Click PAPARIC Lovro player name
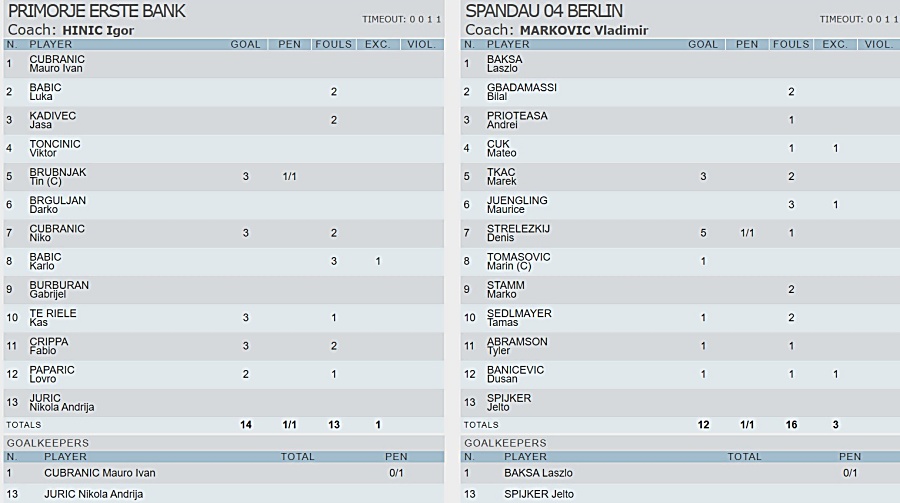This screenshot has height=503, width=900. (52, 374)
